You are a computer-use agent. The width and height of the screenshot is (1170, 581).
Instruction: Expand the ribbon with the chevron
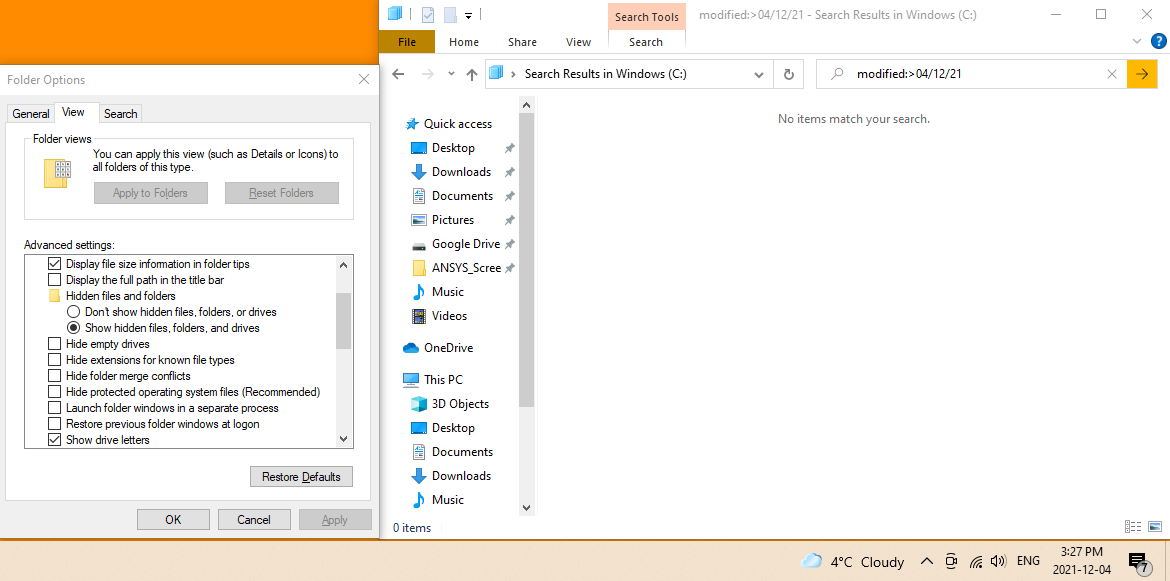[1137, 42]
